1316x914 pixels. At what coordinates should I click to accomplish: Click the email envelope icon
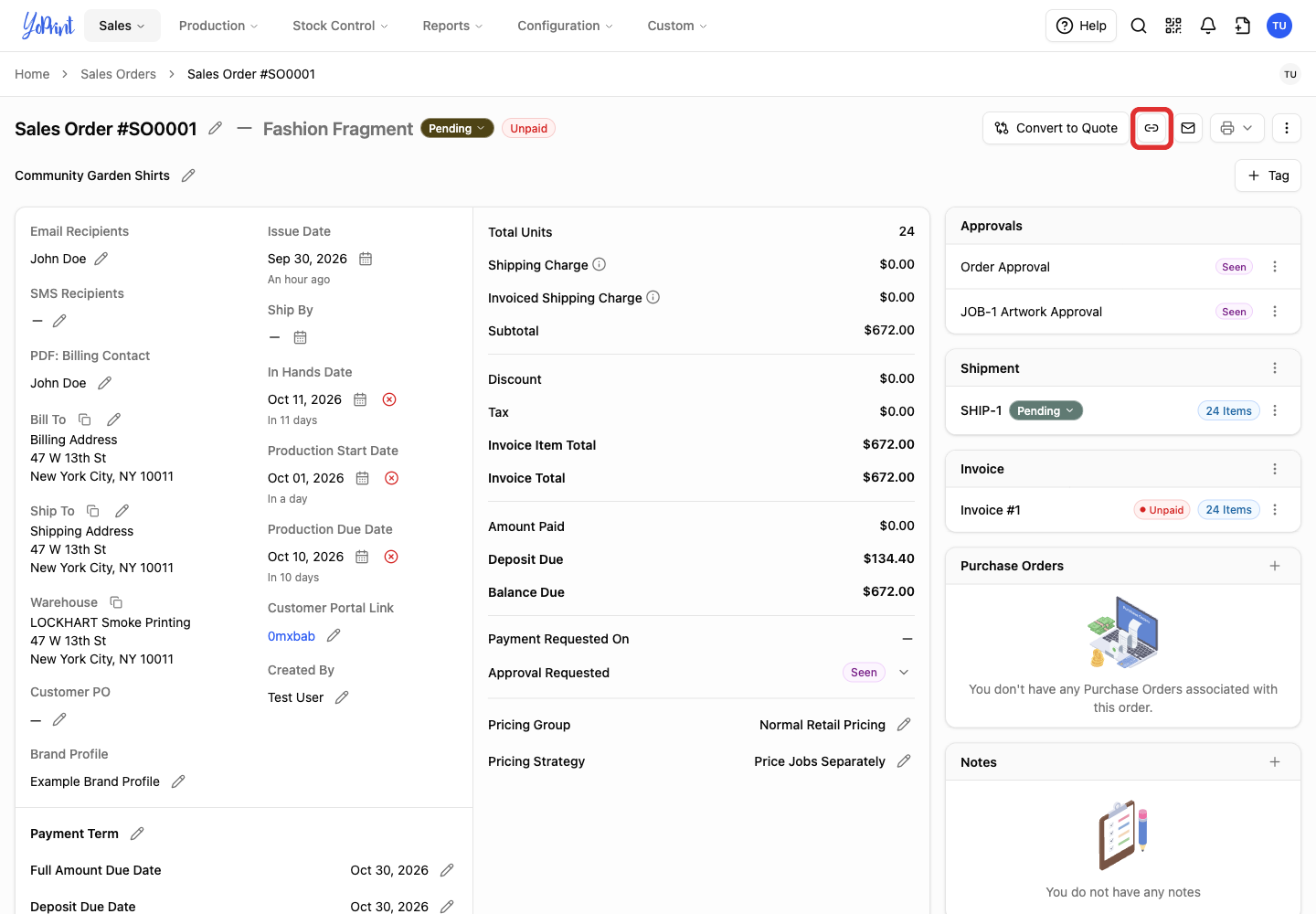[x=1188, y=128]
